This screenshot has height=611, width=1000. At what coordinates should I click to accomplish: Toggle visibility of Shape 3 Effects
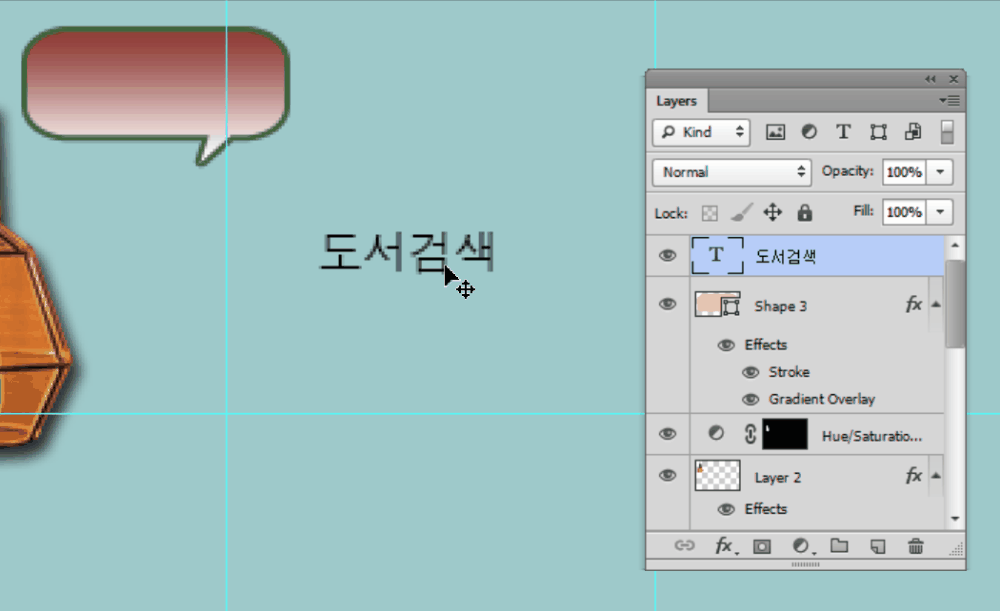(726, 345)
